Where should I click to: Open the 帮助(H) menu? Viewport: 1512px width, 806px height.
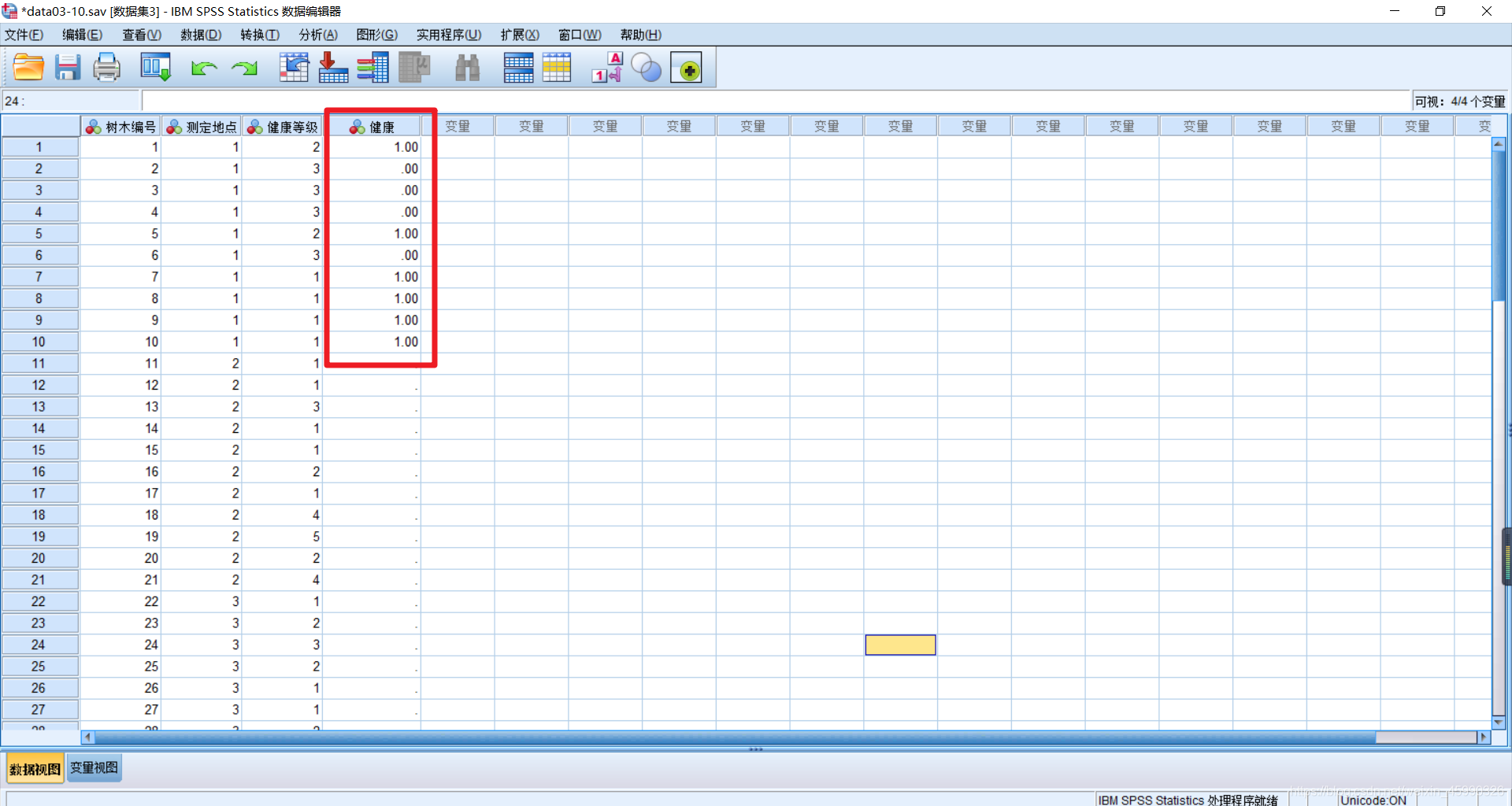click(641, 35)
